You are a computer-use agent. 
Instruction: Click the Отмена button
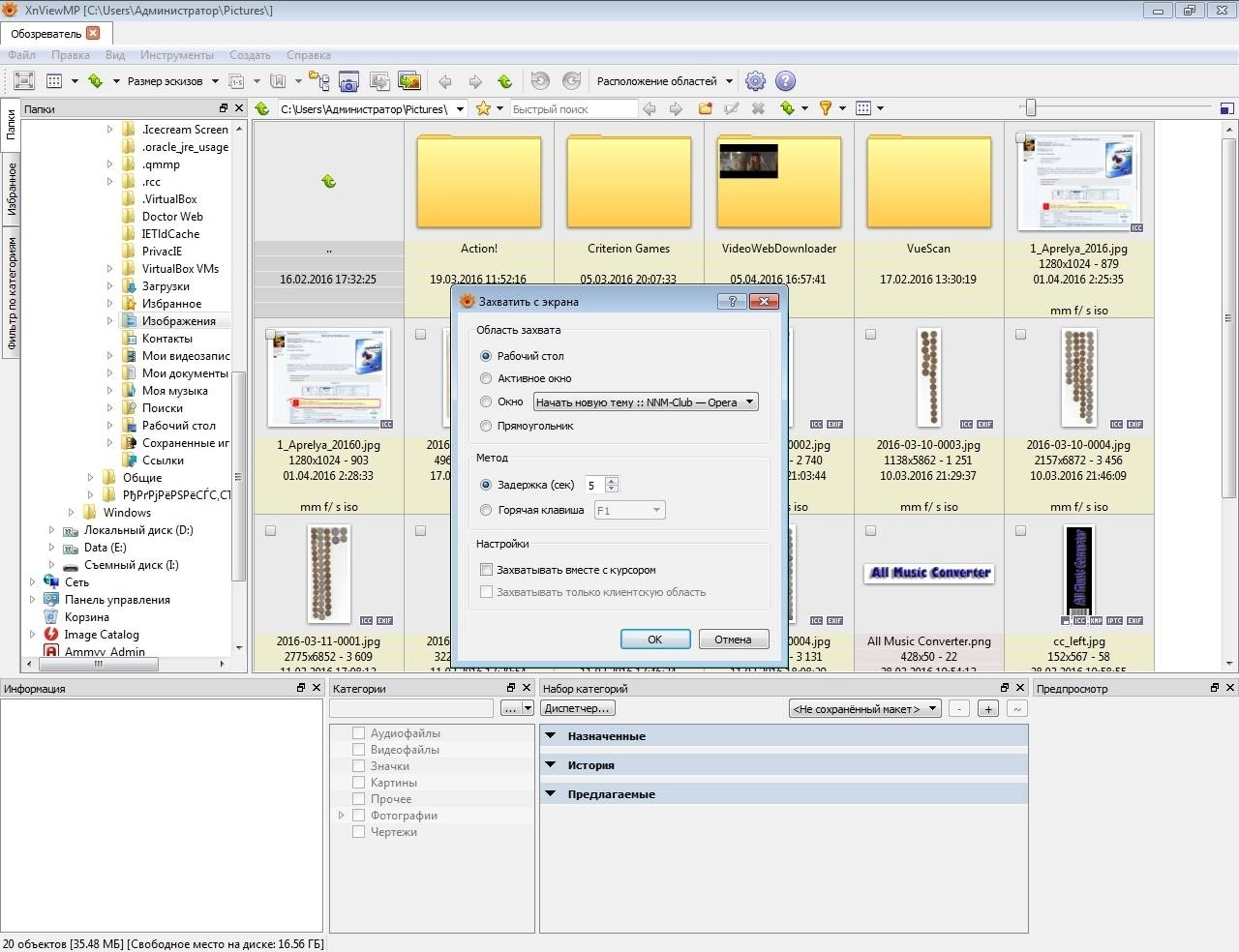733,640
